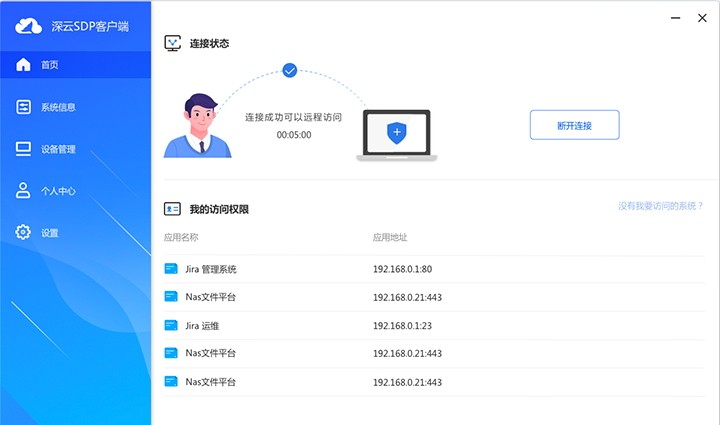Image resolution: width=720 pixels, height=425 pixels.
Task: Click the laptop shield illustration
Action: pyautogui.click(x=397, y=135)
